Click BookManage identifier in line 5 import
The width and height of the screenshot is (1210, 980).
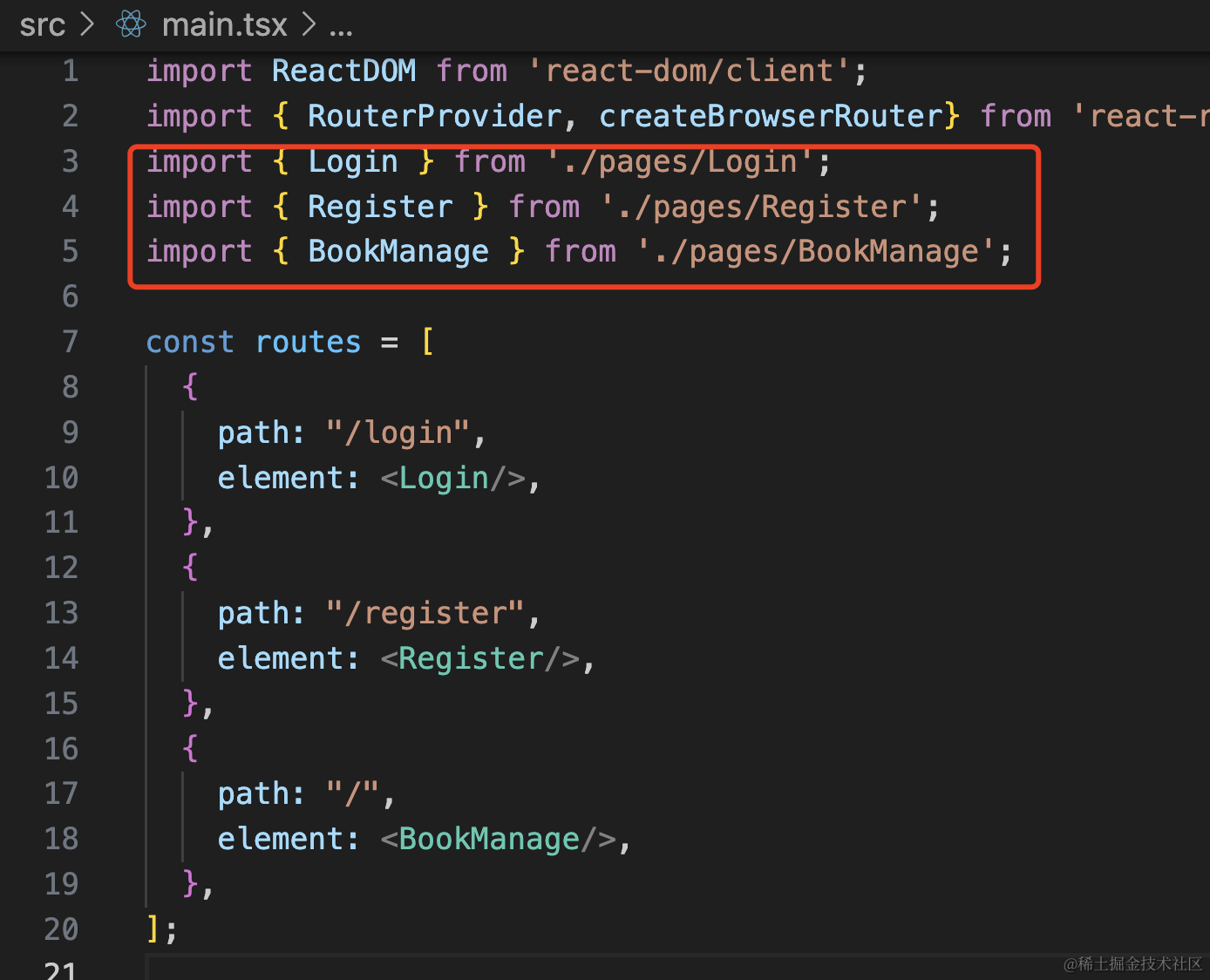tap(398, 252)
